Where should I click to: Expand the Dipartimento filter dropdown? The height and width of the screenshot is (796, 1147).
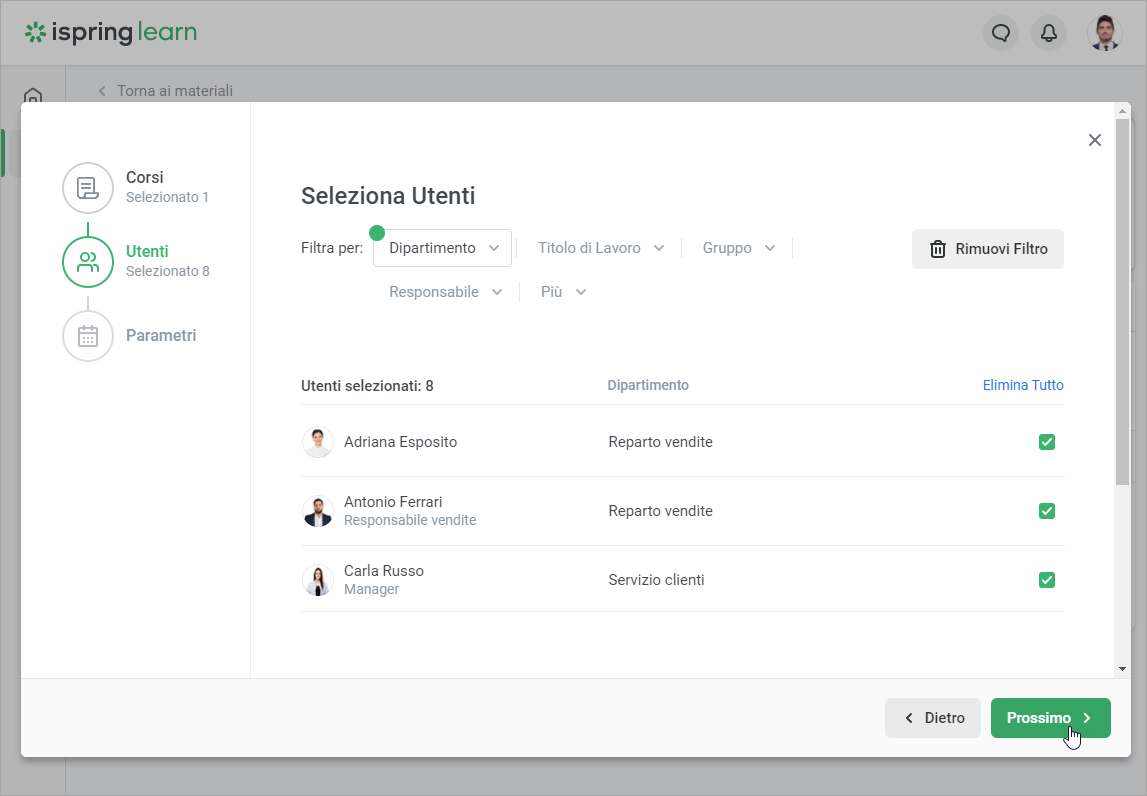[x=443, y=248]
